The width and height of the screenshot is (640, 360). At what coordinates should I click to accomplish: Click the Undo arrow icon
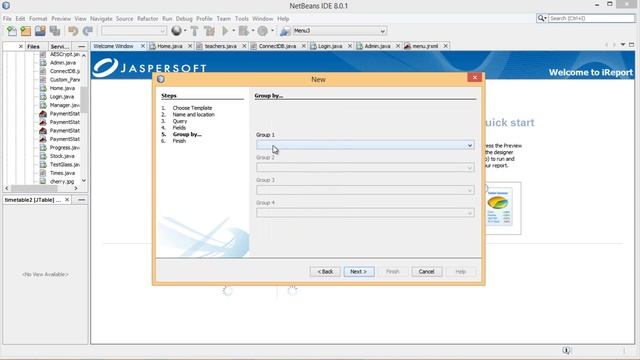tap(73, 31)
